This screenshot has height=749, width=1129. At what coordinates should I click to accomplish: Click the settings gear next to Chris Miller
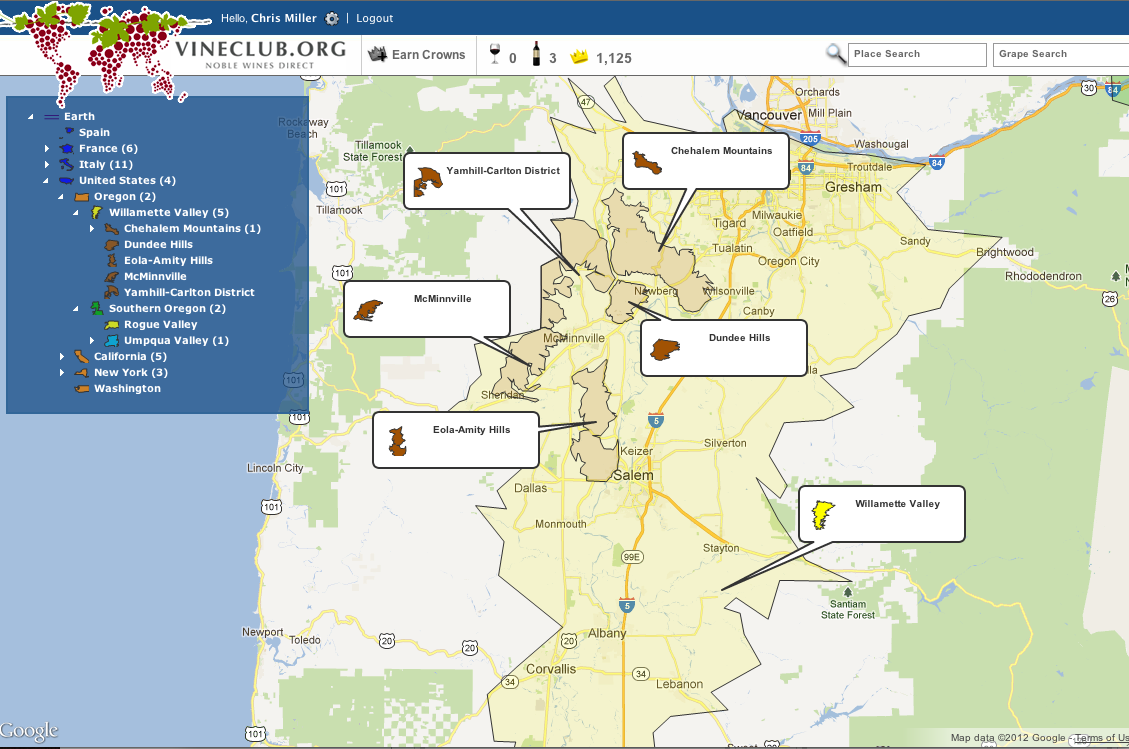[332, 18]
